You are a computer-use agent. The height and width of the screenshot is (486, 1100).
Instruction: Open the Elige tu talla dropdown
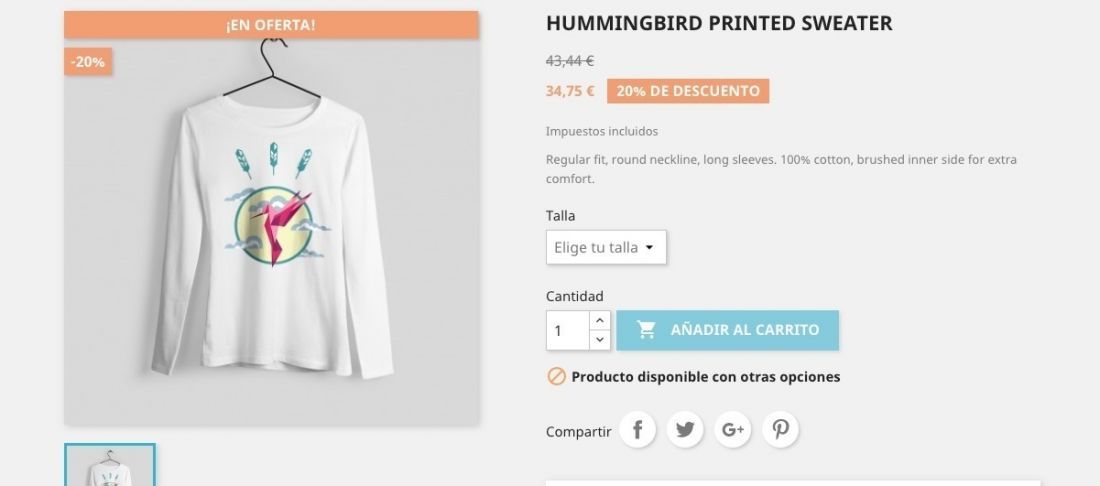(x=606, y=248)
